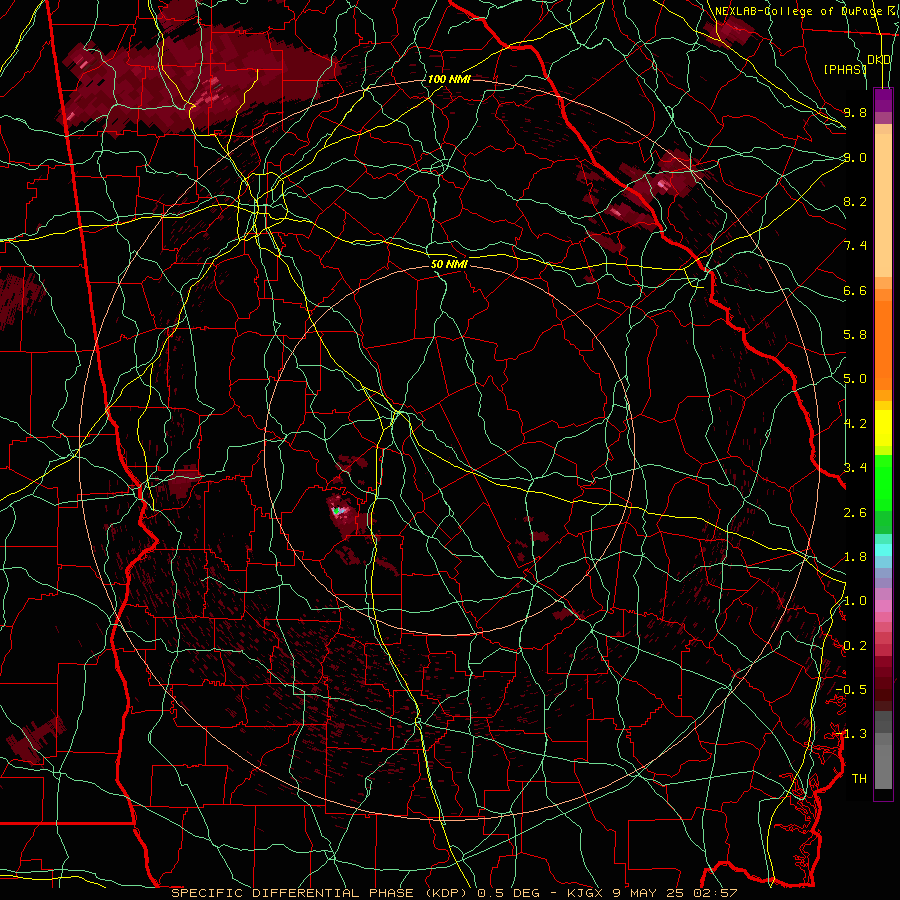Click the 5.8 scale value
Viewport: 900px width, 900px height.
[x=855, y=335]
